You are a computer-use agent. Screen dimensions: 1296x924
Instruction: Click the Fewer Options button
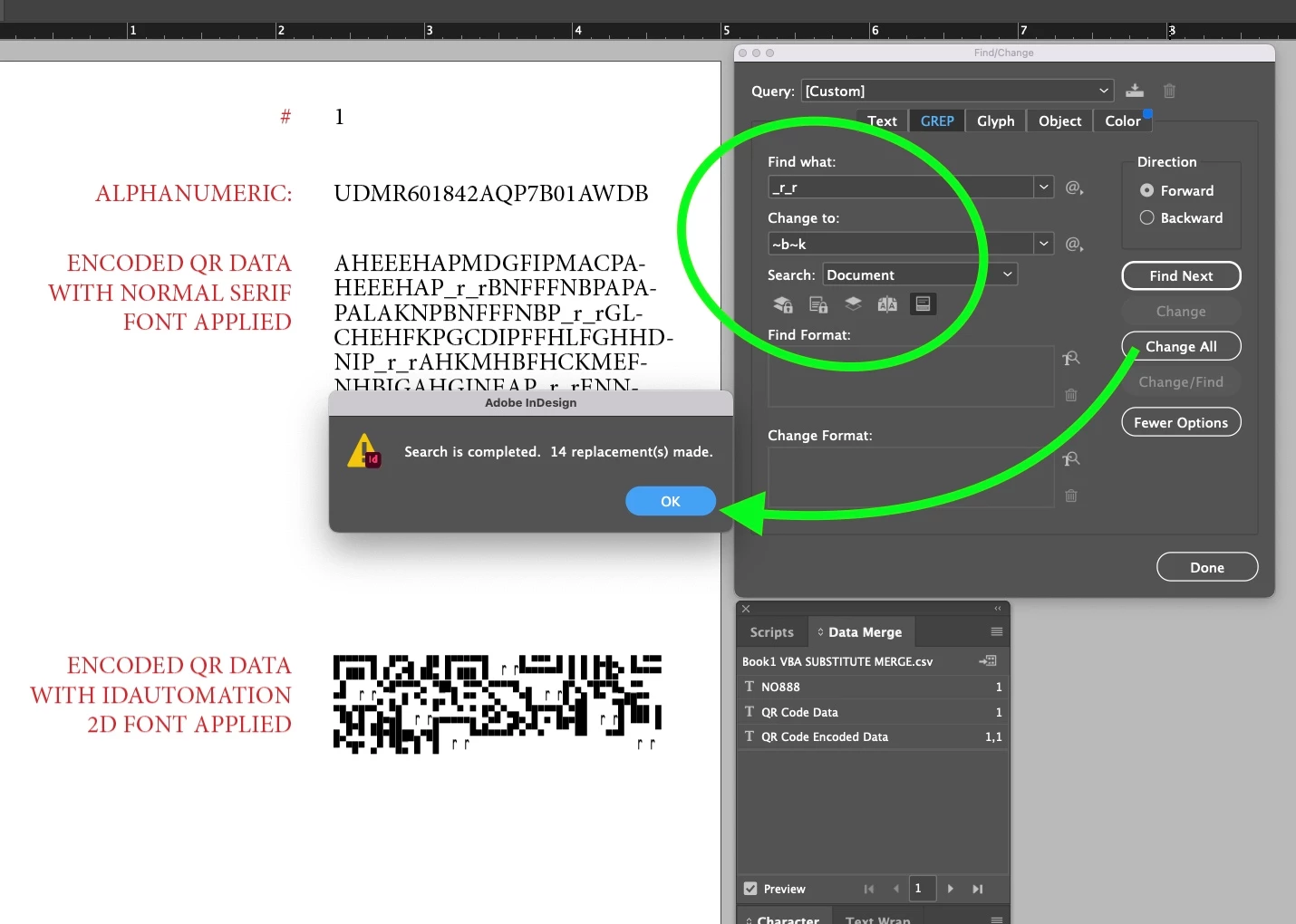[1181, 422]
